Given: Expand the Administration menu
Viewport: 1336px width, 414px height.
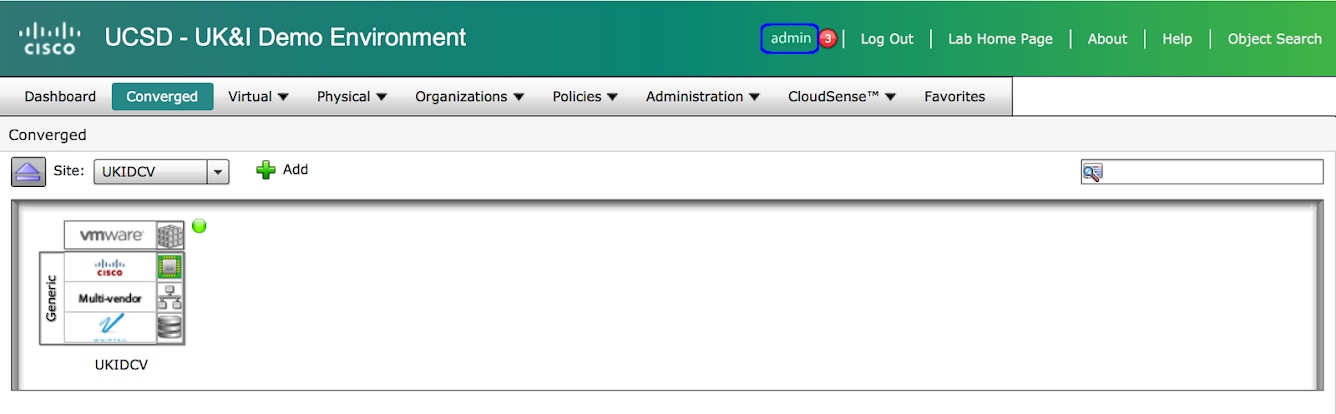Looking at the screenshot, I should tap(703, 97).
